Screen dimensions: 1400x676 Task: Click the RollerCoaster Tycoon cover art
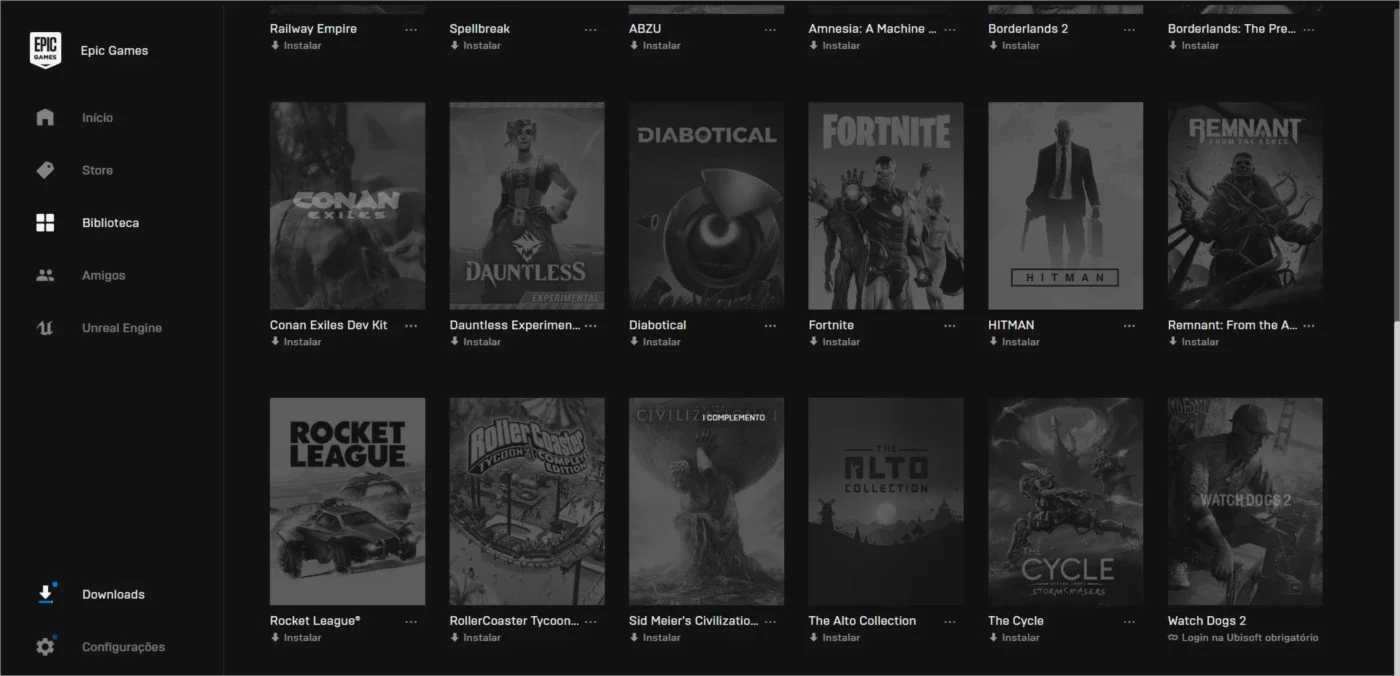coord(527,502)
